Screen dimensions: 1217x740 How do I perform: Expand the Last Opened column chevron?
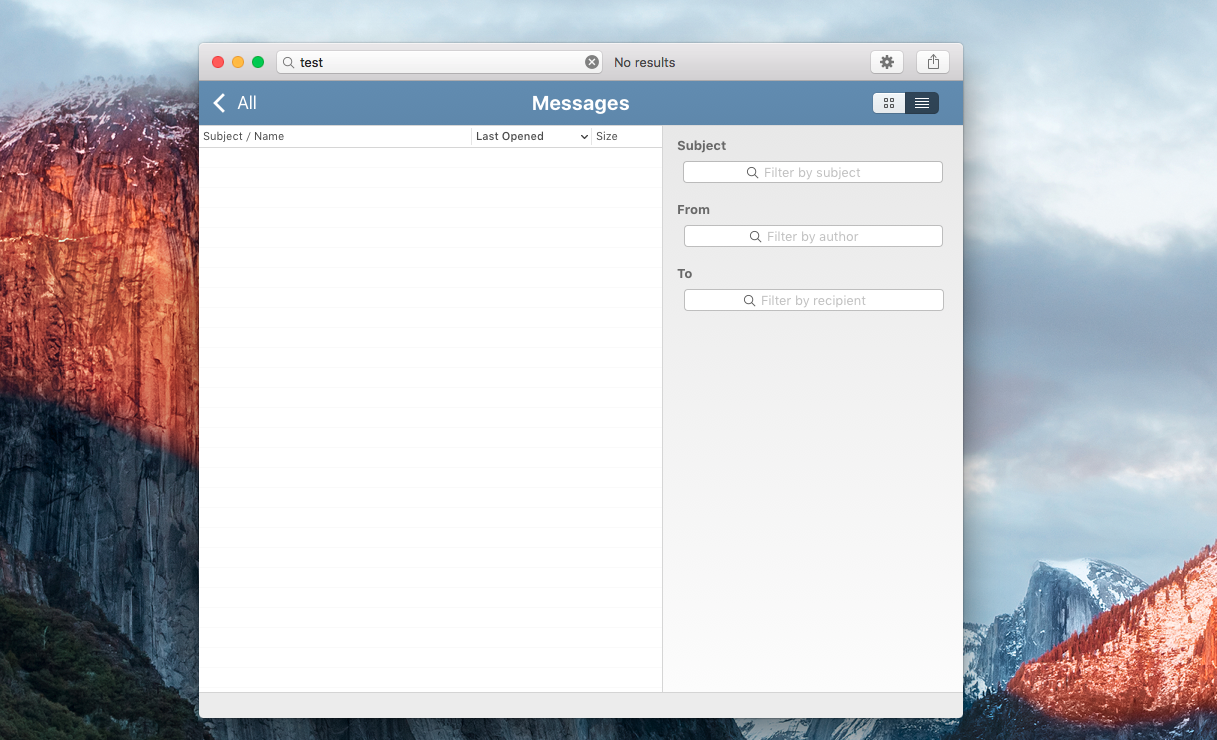click(x=584, y=137)
